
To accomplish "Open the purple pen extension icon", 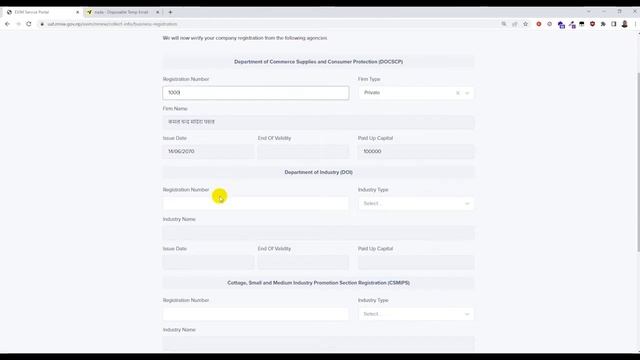I will click(572, 24).
